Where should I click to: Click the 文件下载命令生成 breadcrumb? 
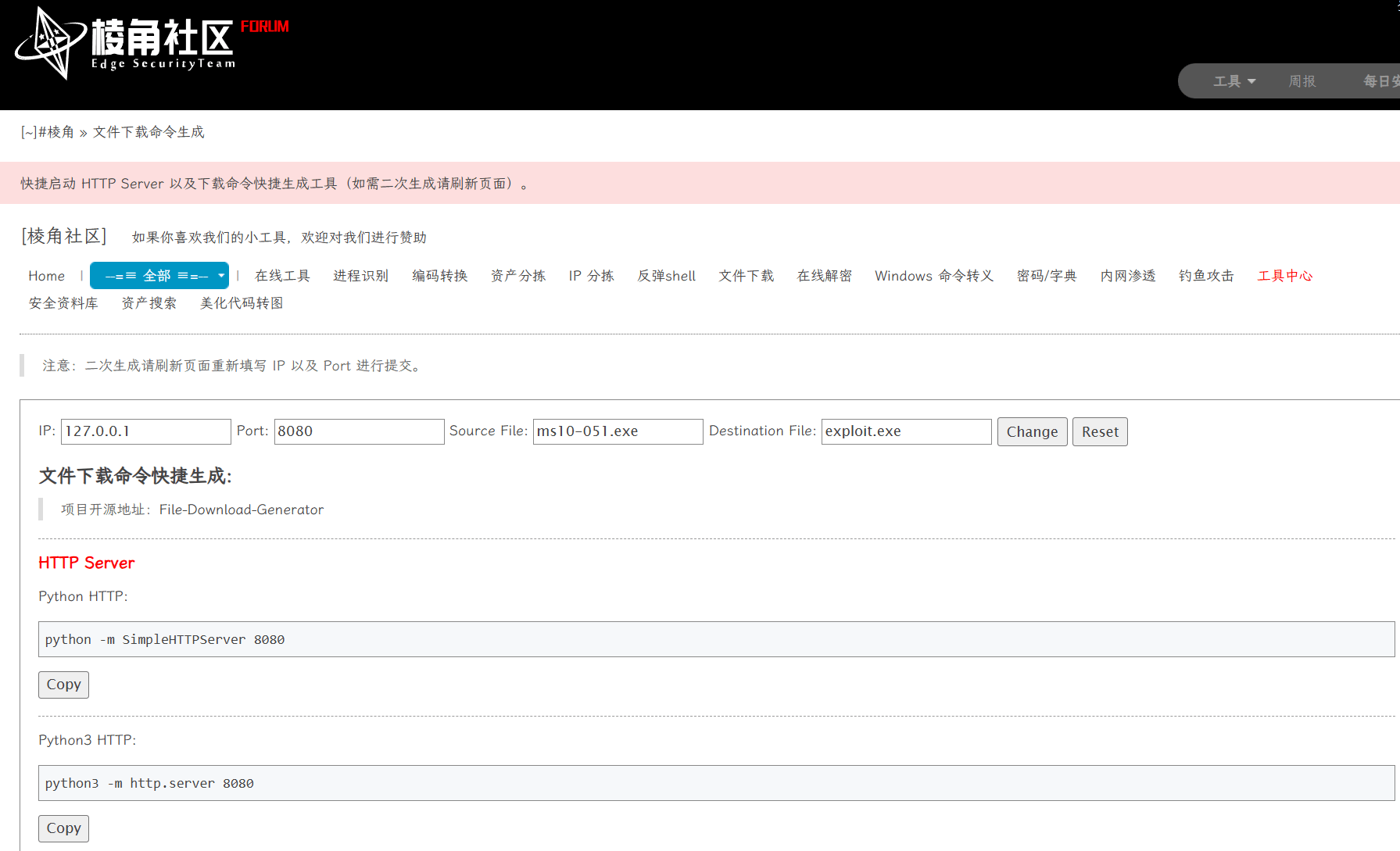tap(149, 132)
